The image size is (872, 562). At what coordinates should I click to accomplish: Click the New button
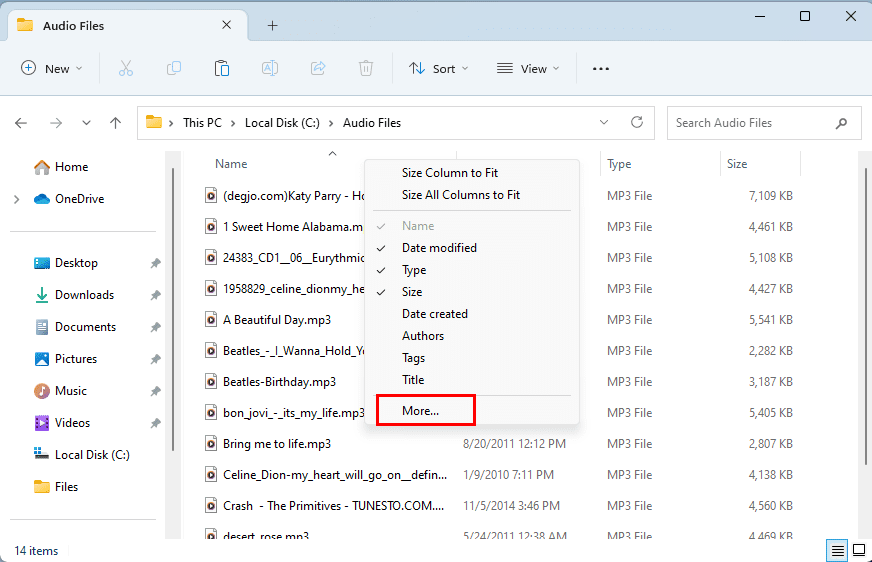(x=52, y=68)
